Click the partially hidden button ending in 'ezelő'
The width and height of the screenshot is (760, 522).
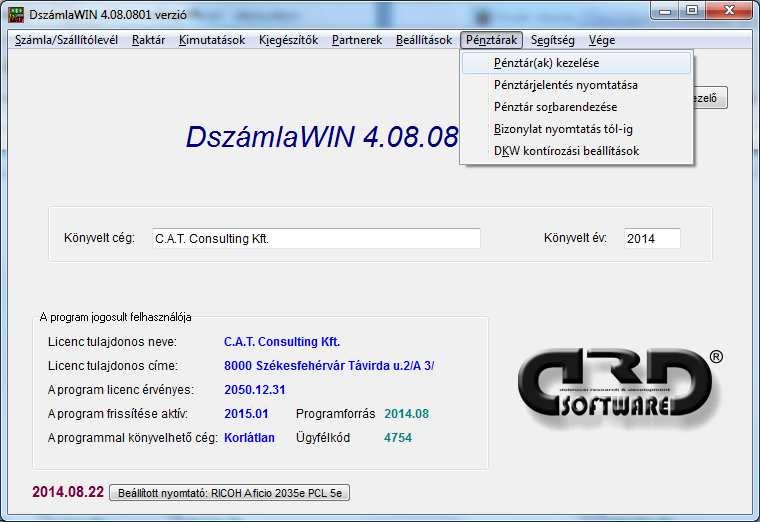coord(710,98)
